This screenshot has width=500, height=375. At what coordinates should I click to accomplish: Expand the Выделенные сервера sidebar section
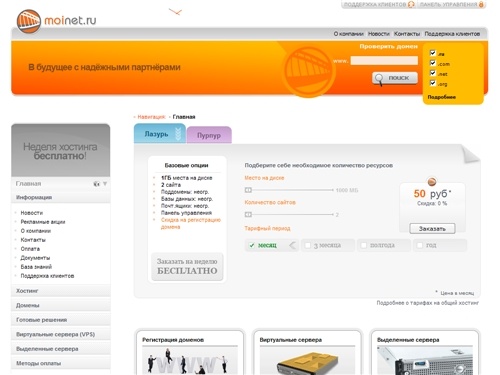point(61,349)
